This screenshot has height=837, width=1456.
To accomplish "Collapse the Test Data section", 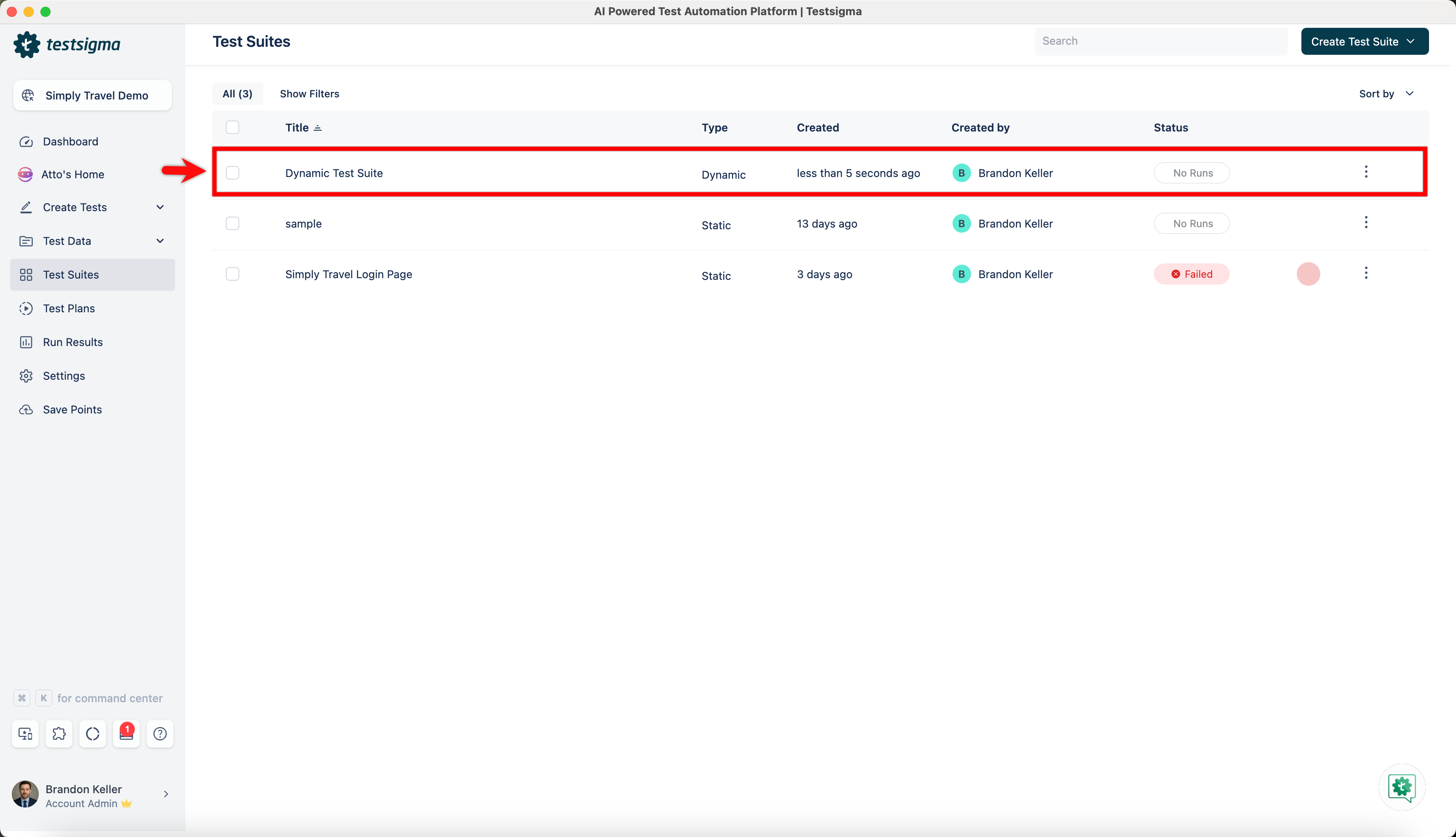I will coord(67,241).
